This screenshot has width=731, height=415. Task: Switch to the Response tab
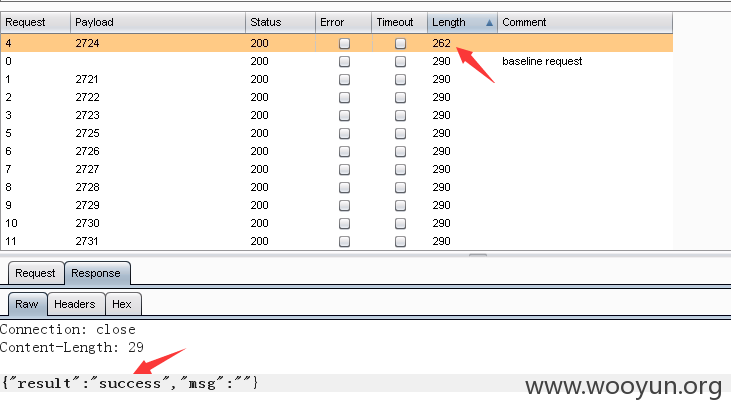(97, 273)
